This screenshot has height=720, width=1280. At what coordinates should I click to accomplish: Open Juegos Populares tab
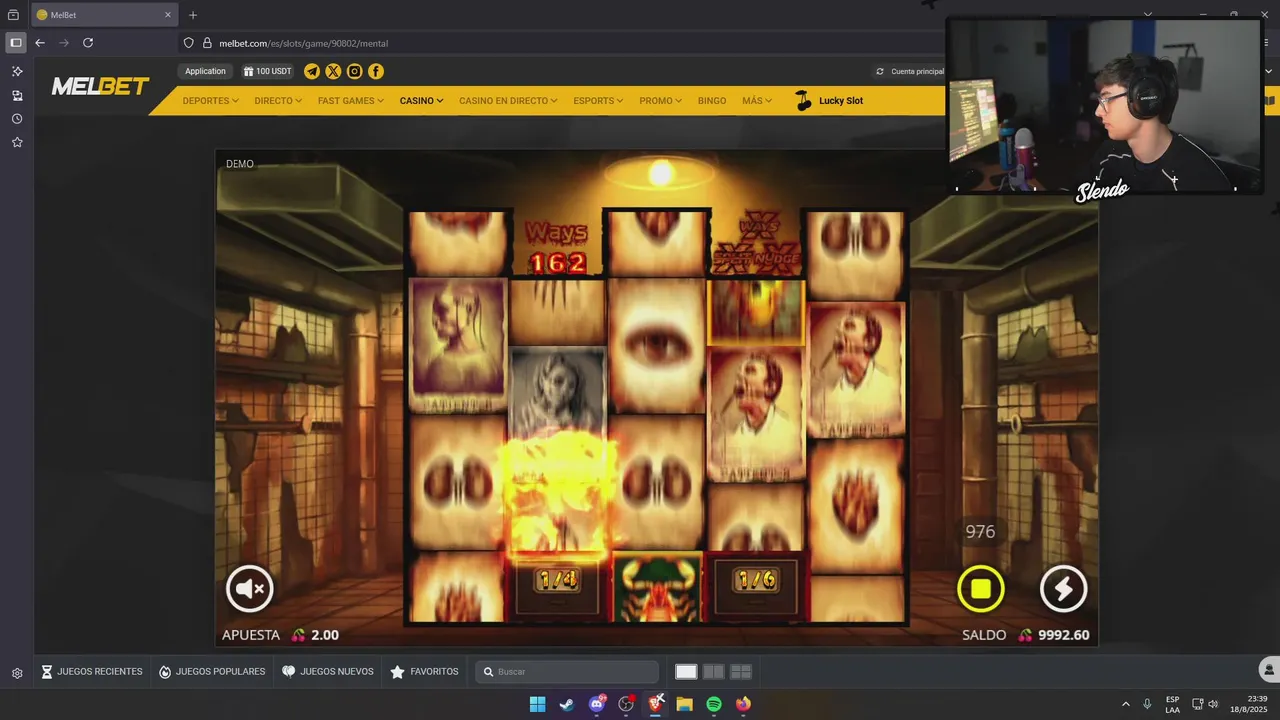tap(212, 672)
